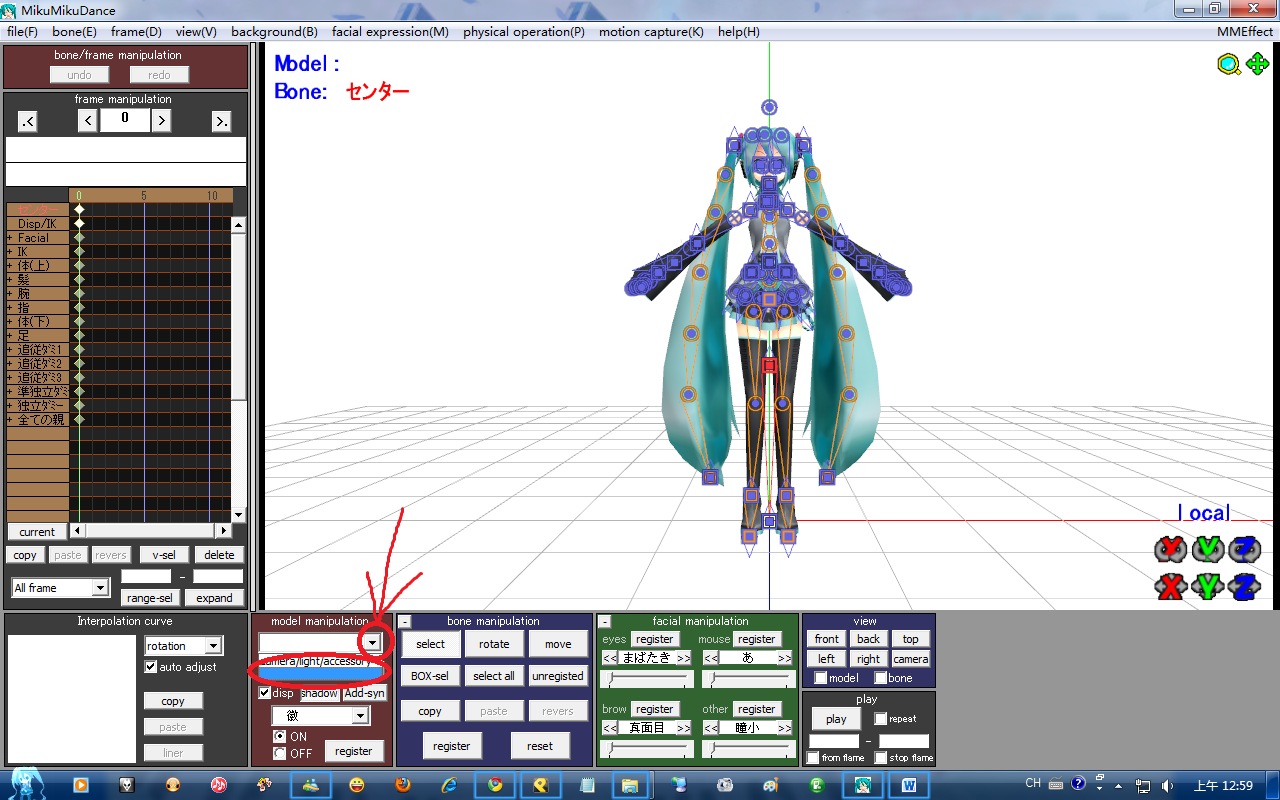The image size is (1280, 800).
Task: Expand the IK track group
Action: pos(10,252)
